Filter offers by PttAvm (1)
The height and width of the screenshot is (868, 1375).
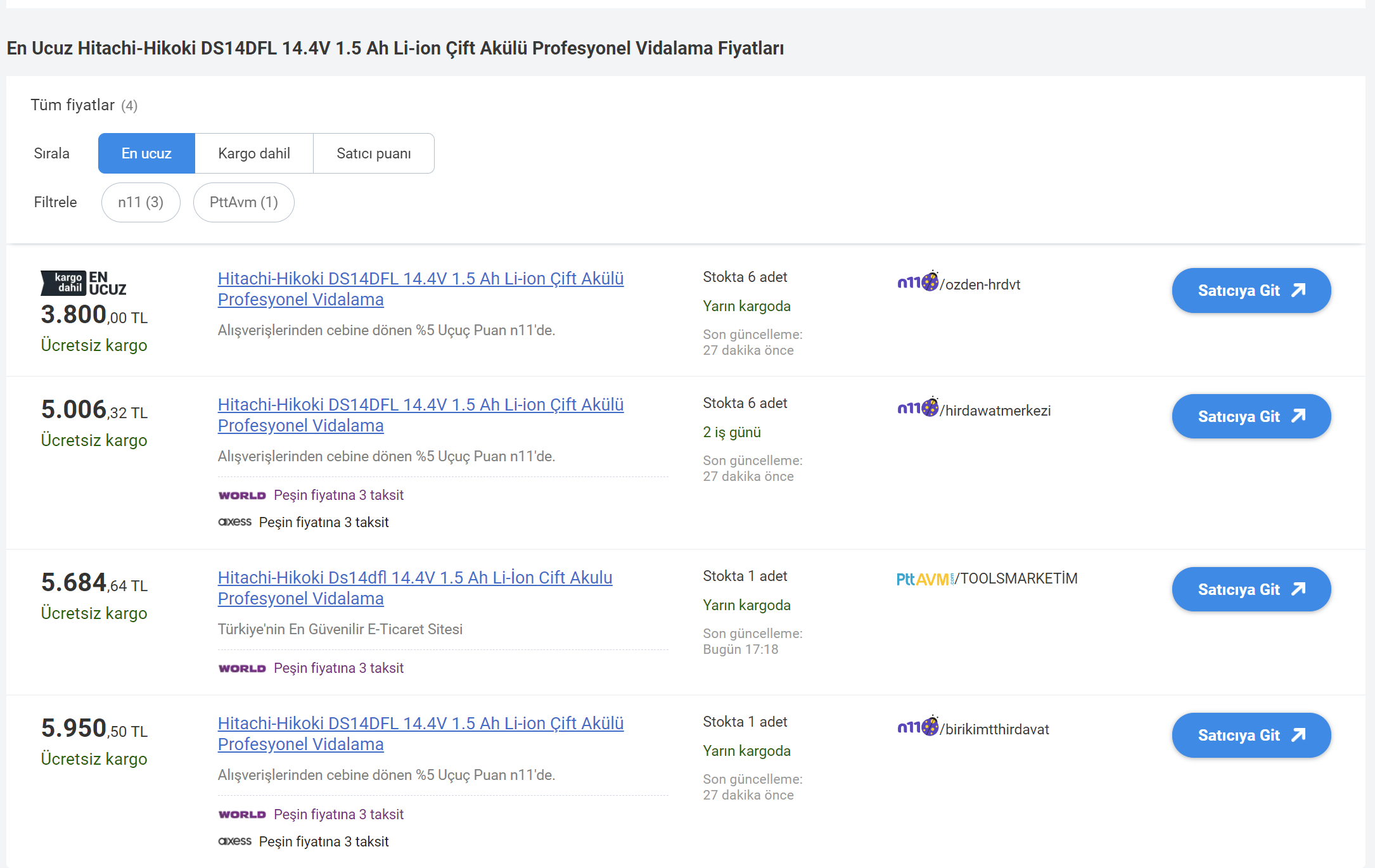pos(244,202)
